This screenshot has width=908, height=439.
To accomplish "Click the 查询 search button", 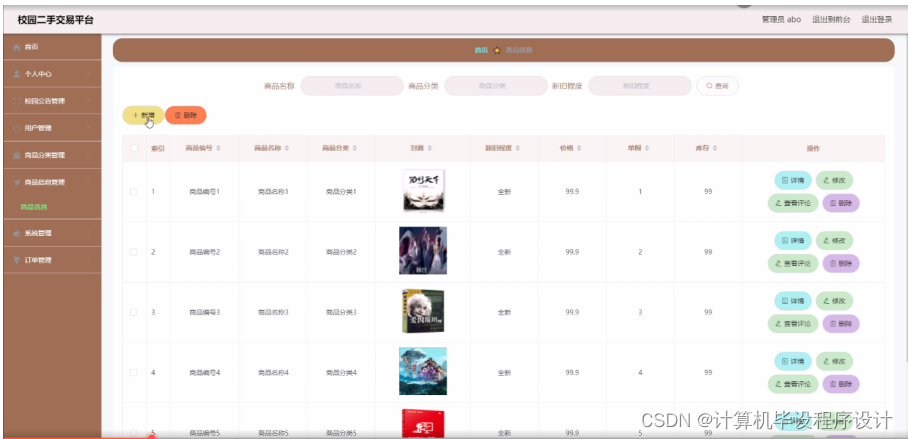I will pyautogui.click(x=717, y=86).
